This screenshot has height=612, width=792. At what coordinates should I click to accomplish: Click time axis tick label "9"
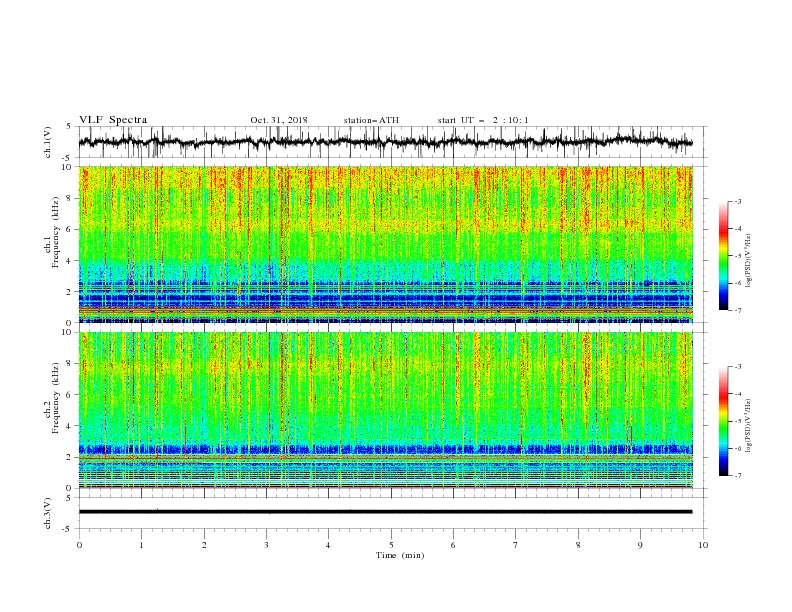(640, 545)
